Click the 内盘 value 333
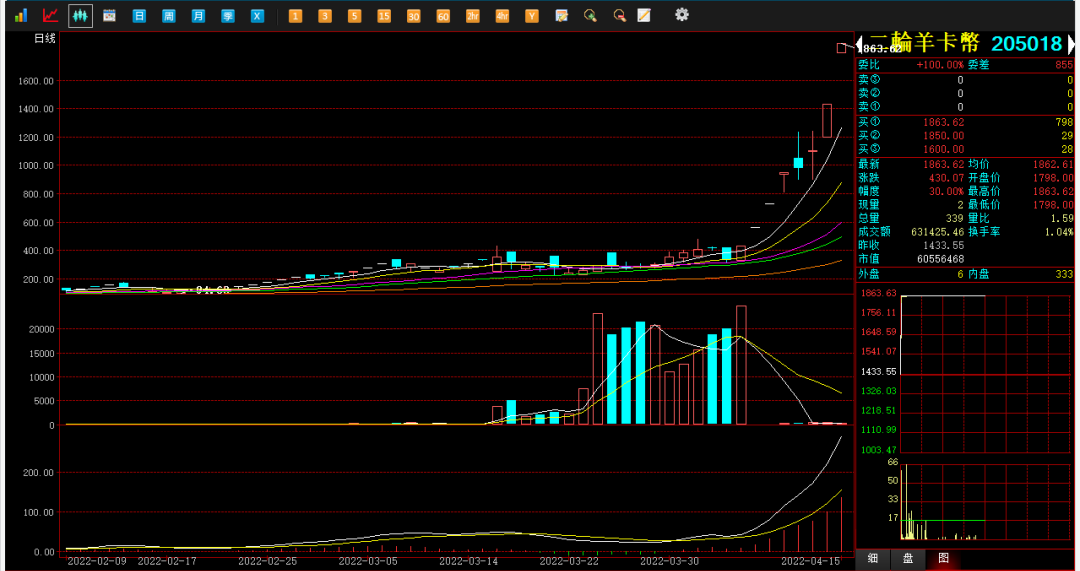Screen dimensions: 1080x571 [1064, 274]
